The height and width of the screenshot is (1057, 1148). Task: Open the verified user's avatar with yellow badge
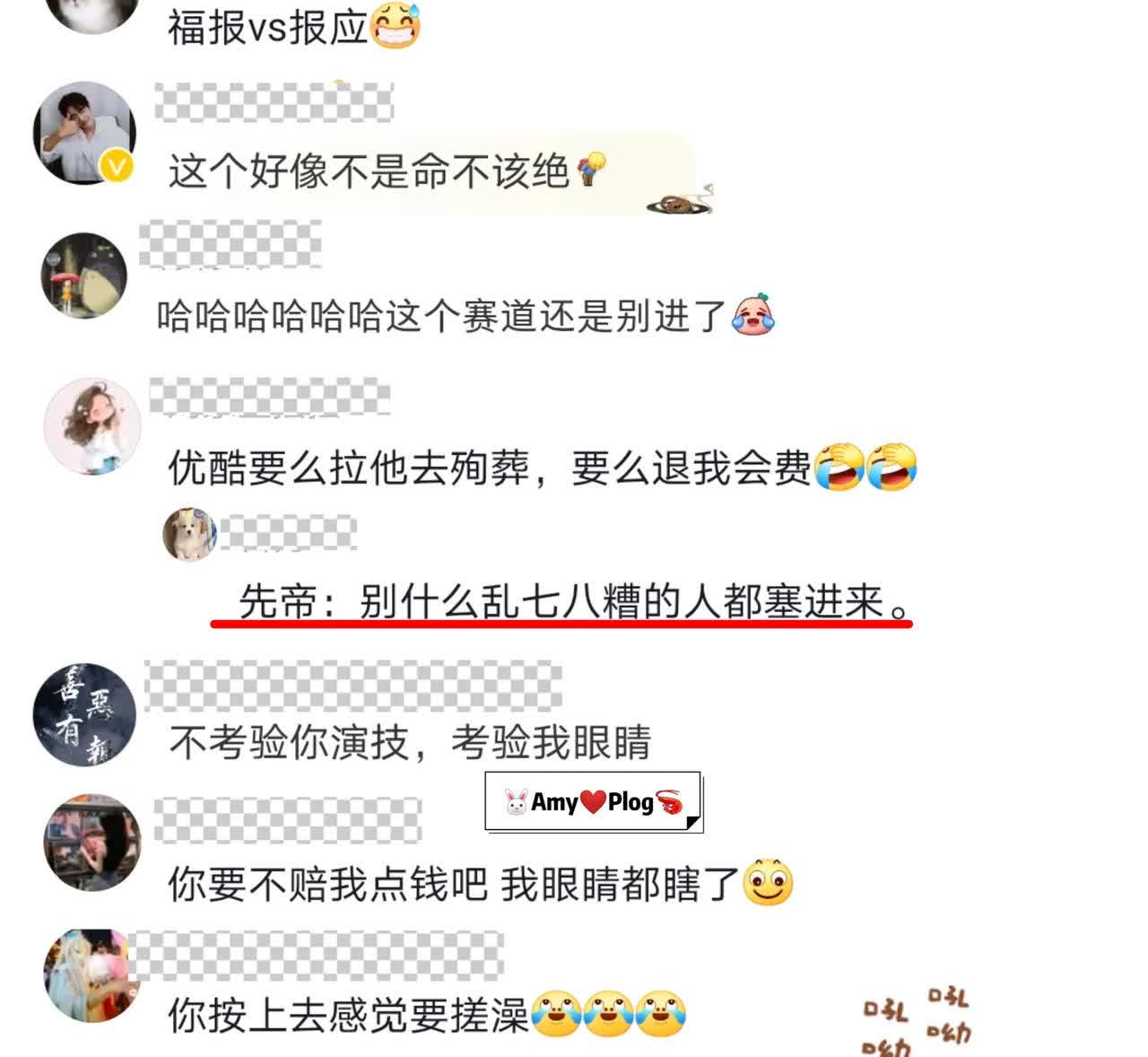[84, 133]
